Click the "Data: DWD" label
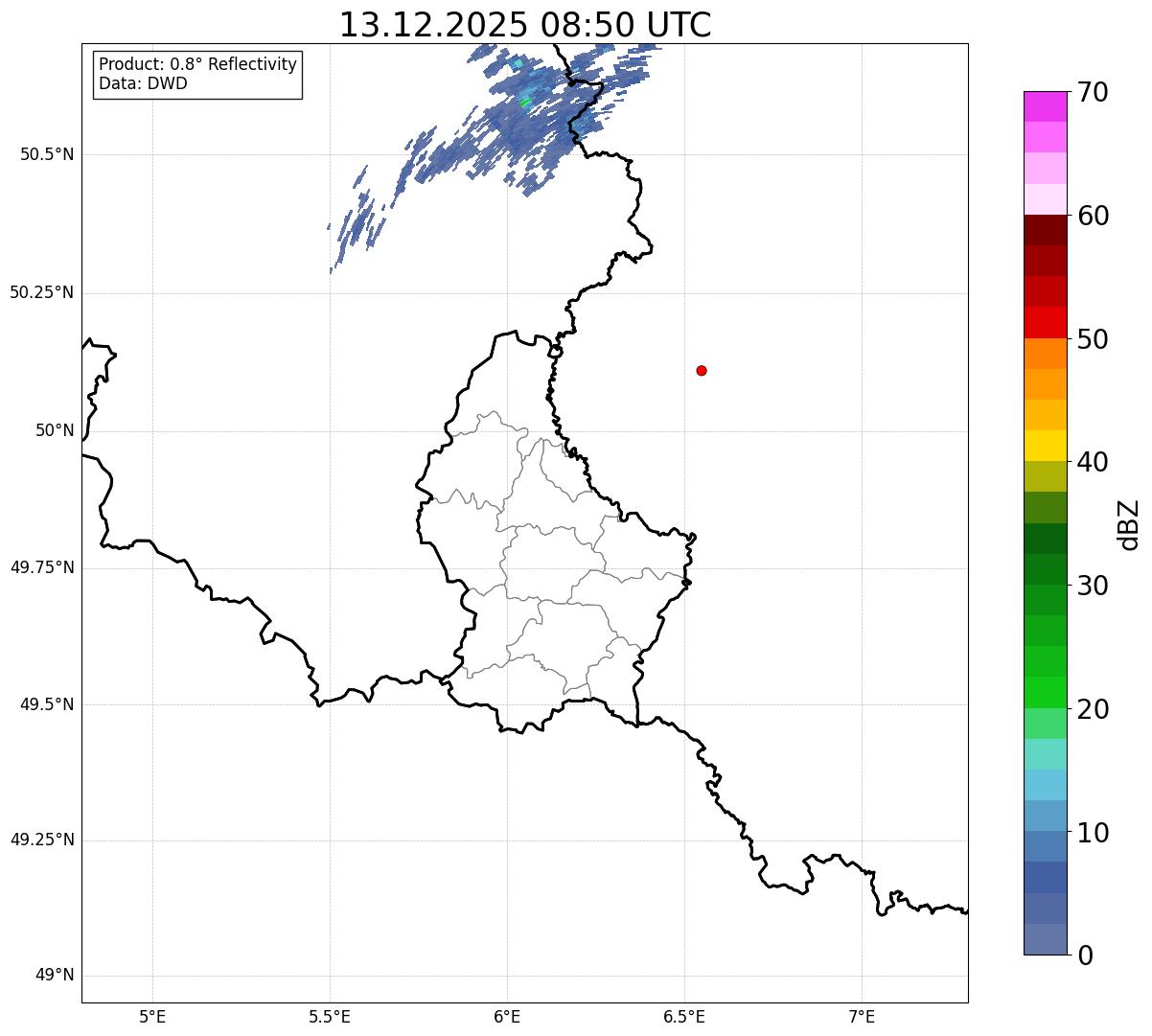Image resolution: width=1152 pixels, height=1036 pixels. coord(143,83)
